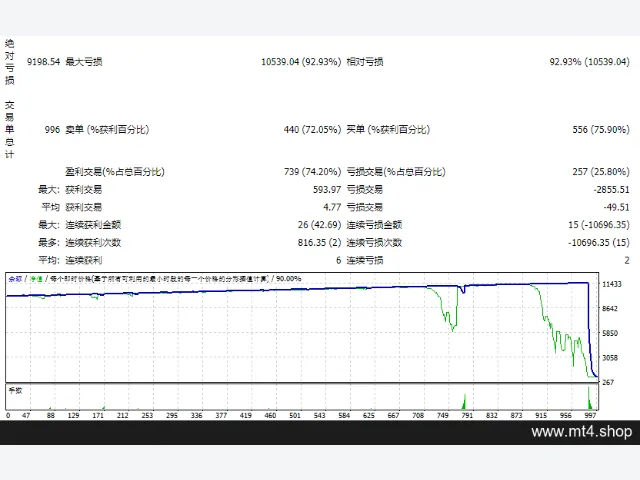Click the value -10696.35 (15)

[599, 242]
